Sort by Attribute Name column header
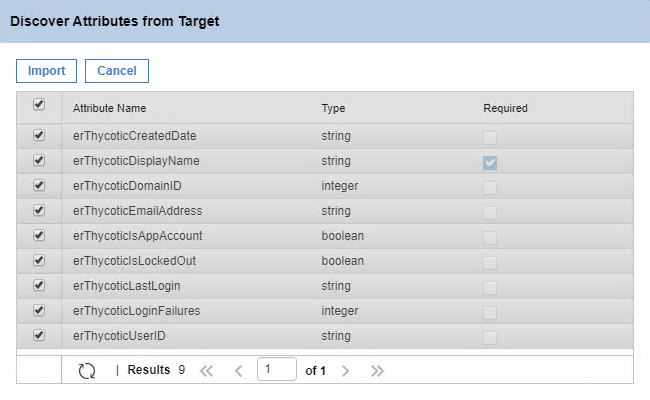This screenshot has width=650, height=400. pyautogui.click(x=109, y=108)
